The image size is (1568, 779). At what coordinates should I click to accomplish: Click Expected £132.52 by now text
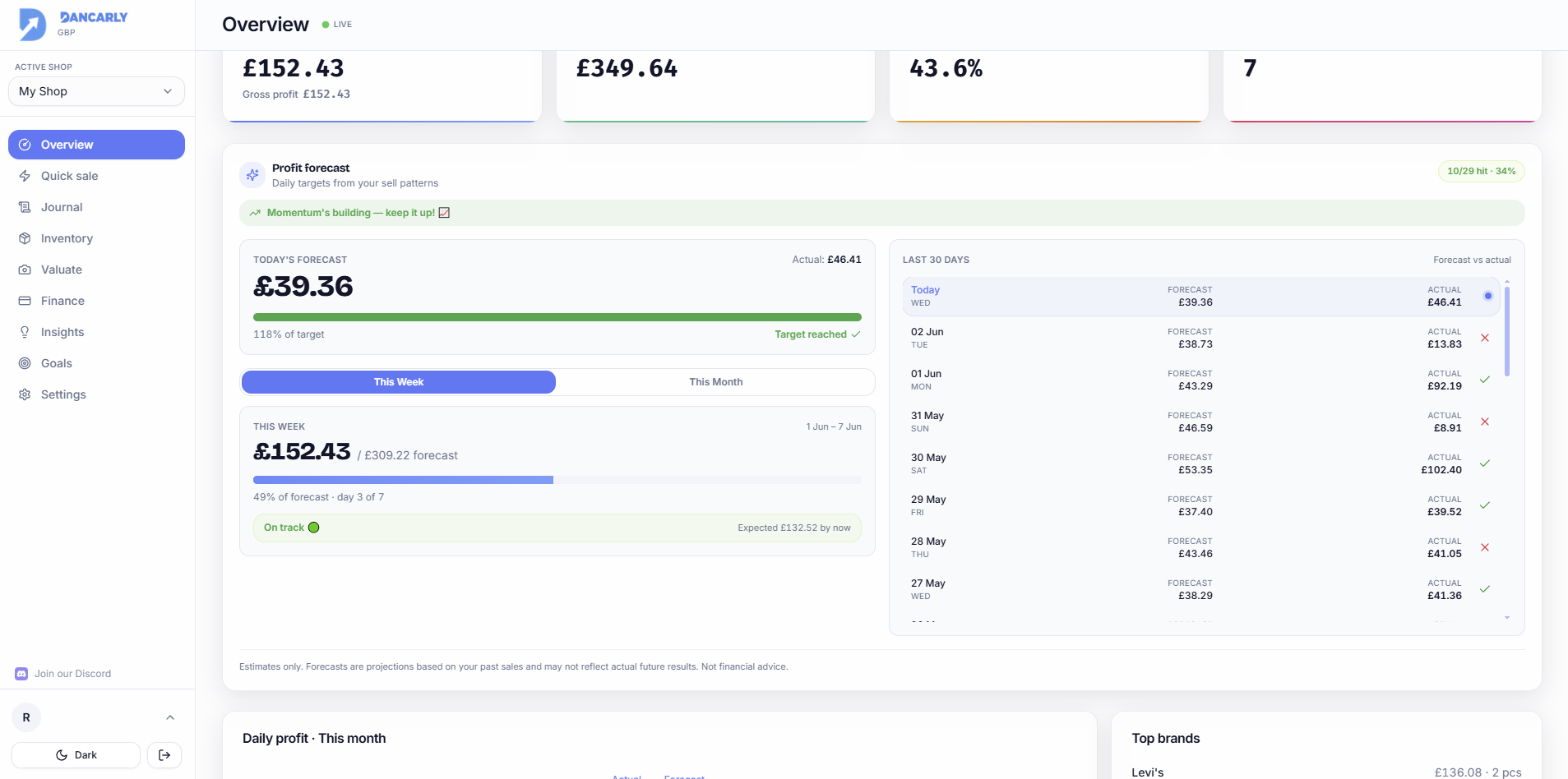tap(794, 528)
